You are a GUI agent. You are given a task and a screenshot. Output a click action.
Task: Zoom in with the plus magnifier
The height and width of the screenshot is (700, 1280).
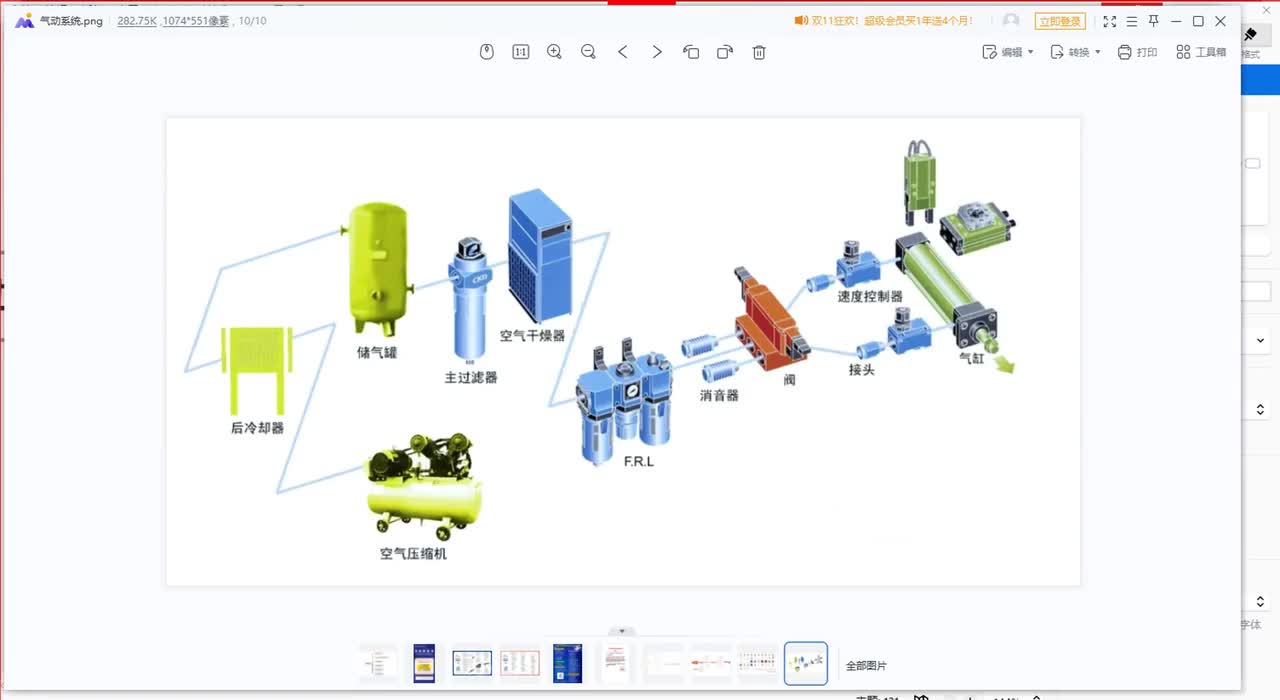tap(554, 52)
